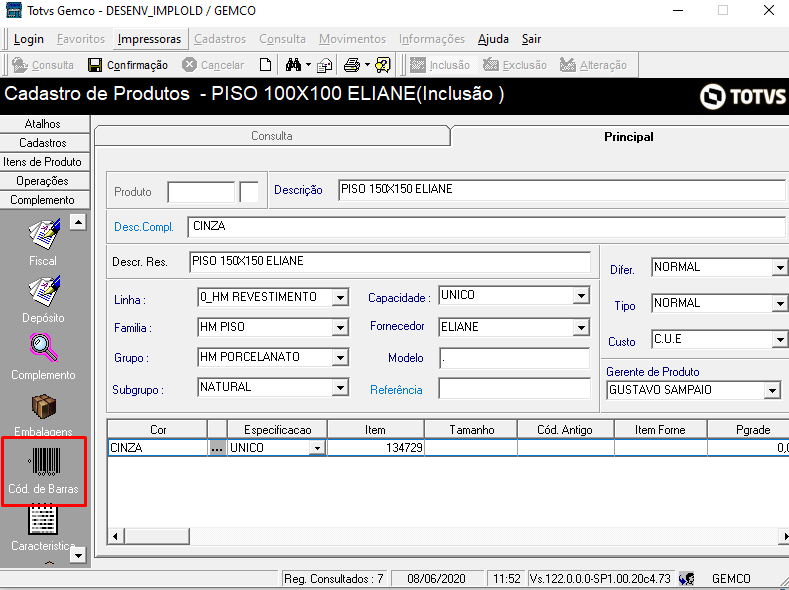The image size is (789, 590).
Task: Click the Cód. Antigo column header
Action: 565,430
